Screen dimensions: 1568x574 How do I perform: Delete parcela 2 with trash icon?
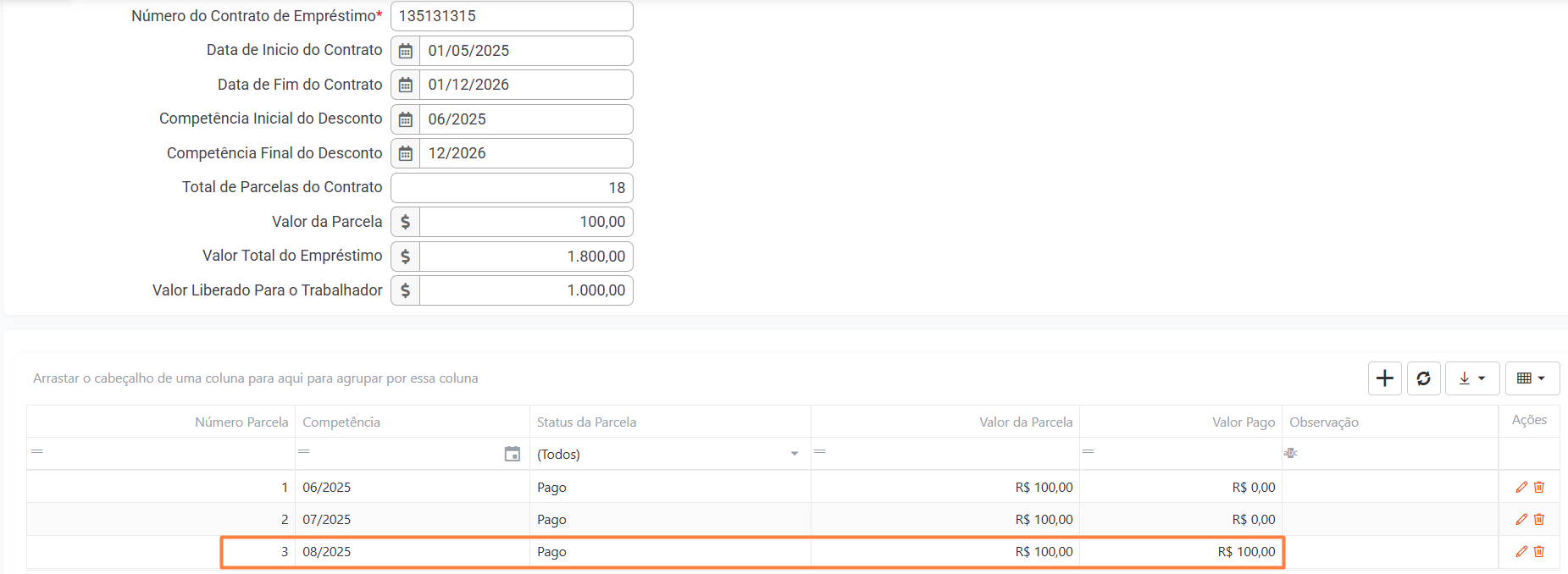1539,519
